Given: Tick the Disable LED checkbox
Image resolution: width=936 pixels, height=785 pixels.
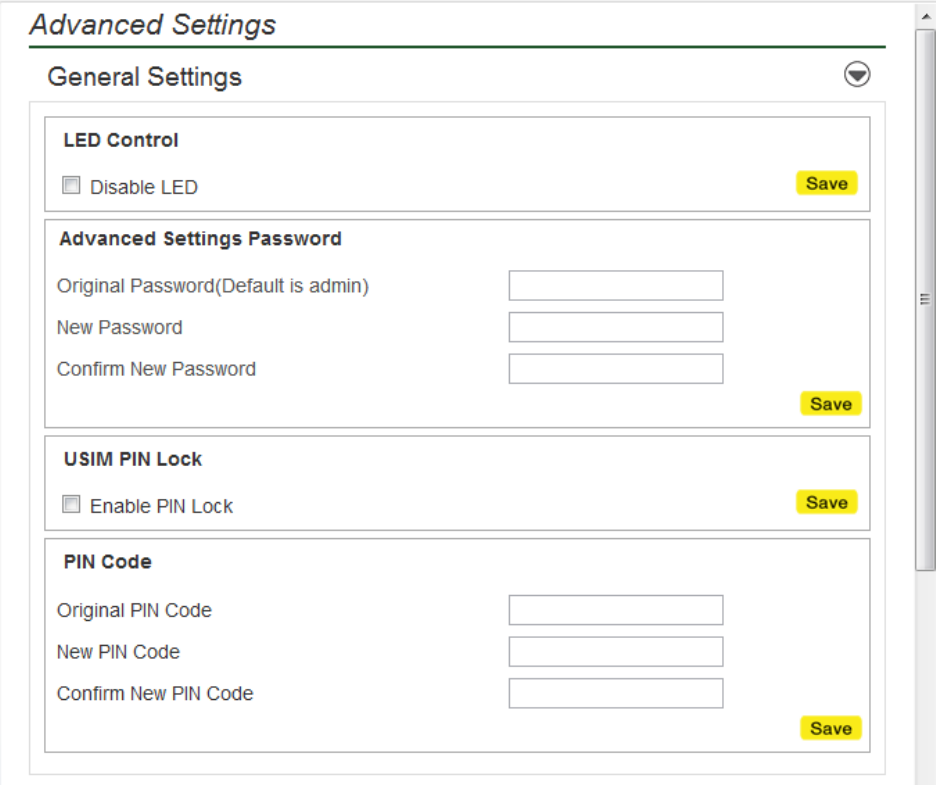Looking at the screenshot, I should (72, 185).
